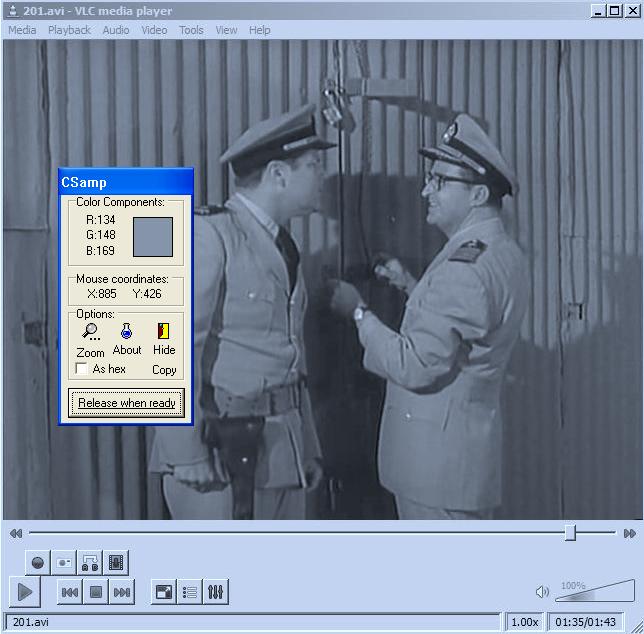
Task: Open the Playback menu
Action: tap(69, 30)
